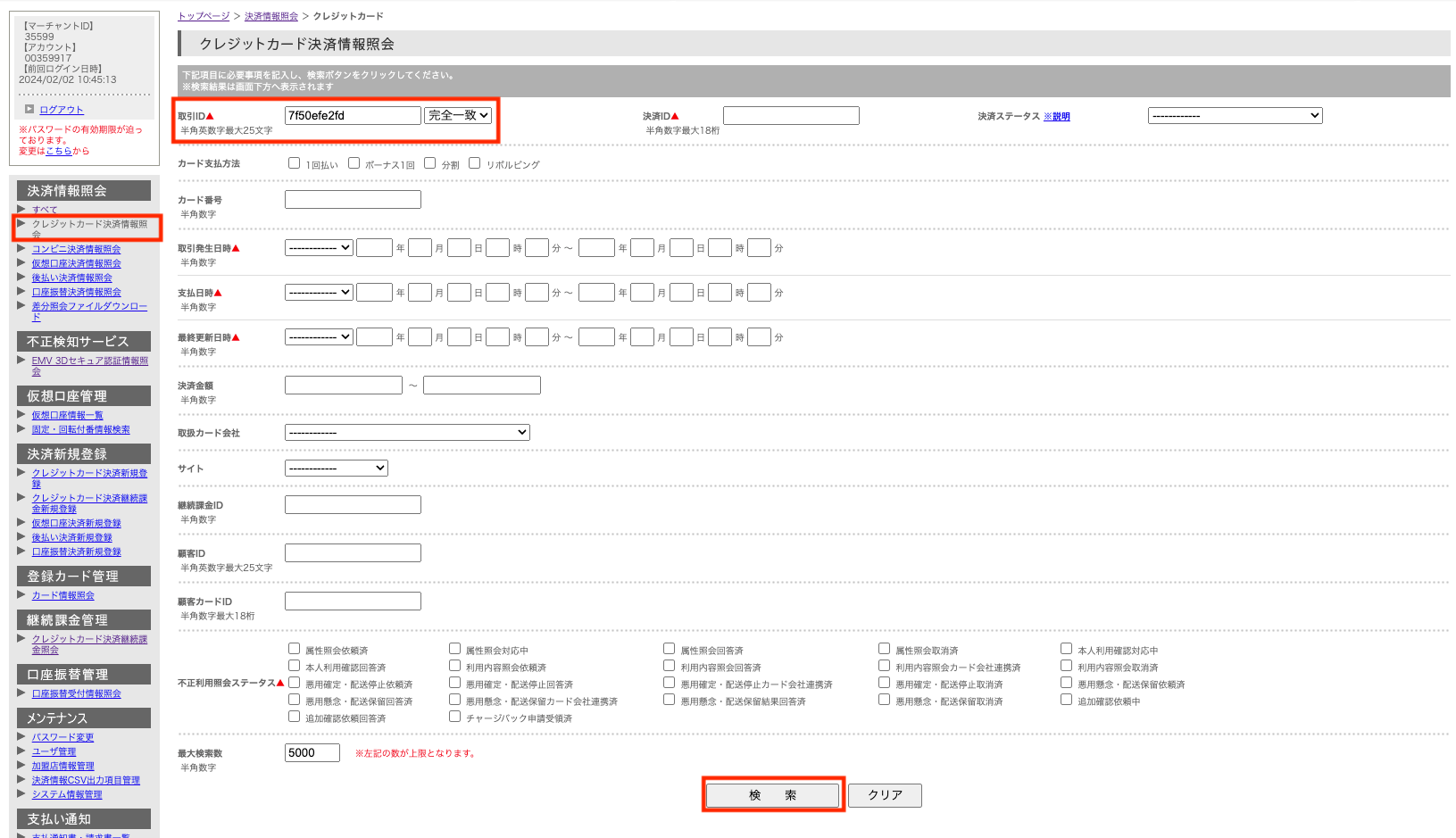The width and height of the screenshot is (1456, 838).
Task: Click the arrow icon beside 仮想口座情報一覧
Action: point(21,414)
